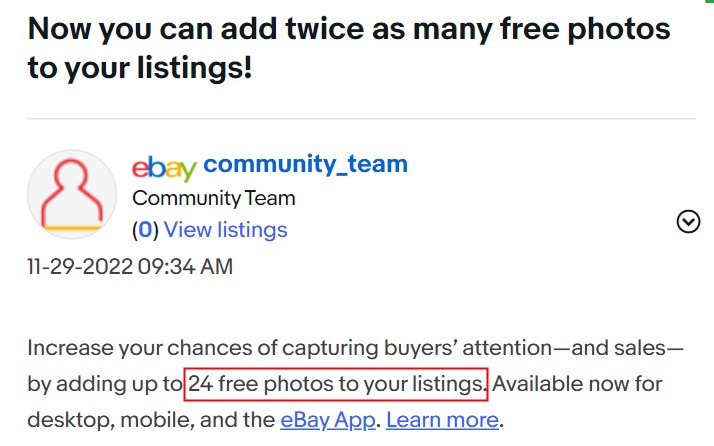
Task: Follow the Learn more link
Action: [x=443, y=420]
